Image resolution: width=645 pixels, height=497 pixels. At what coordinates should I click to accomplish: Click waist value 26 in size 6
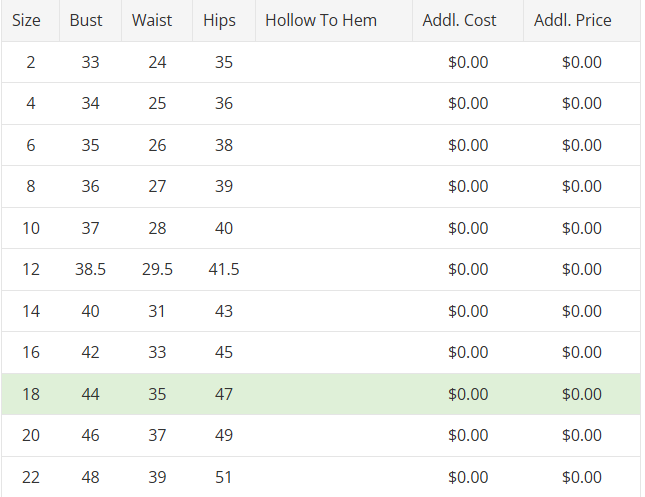[157, 145]
